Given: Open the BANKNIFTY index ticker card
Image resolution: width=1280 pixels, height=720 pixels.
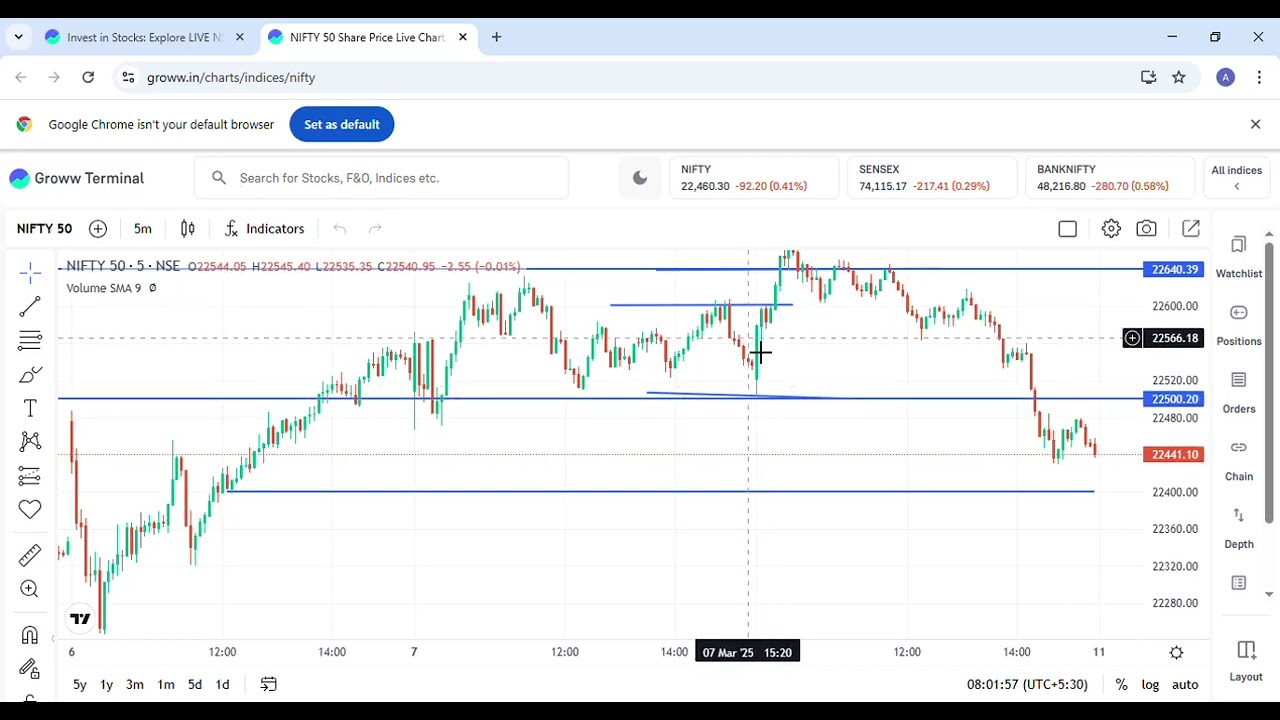Looking at the screenshot, I should [1110, 178].
